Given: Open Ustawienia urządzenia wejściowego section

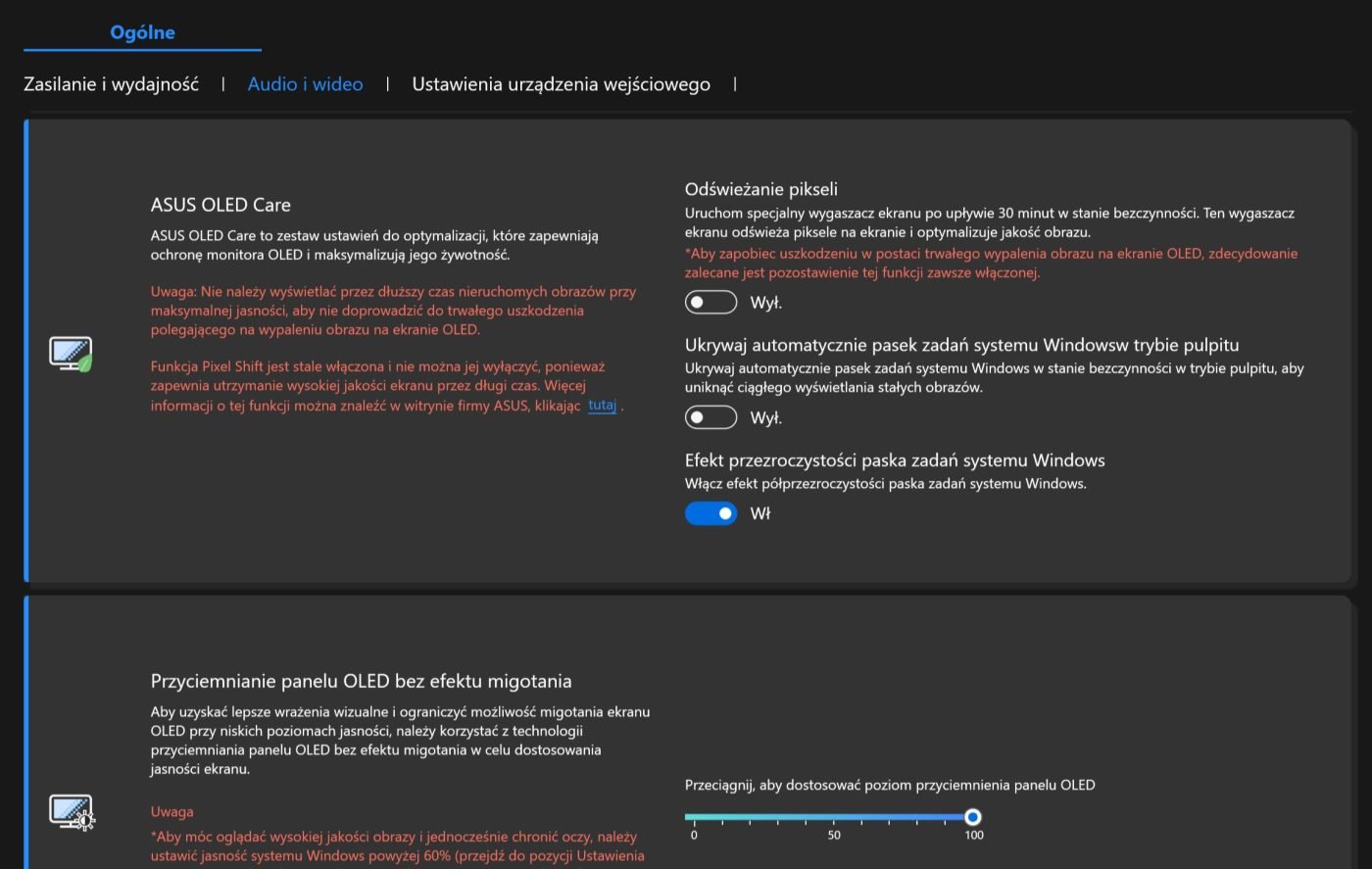Looking at the screenshot, I should coord(561,84).
